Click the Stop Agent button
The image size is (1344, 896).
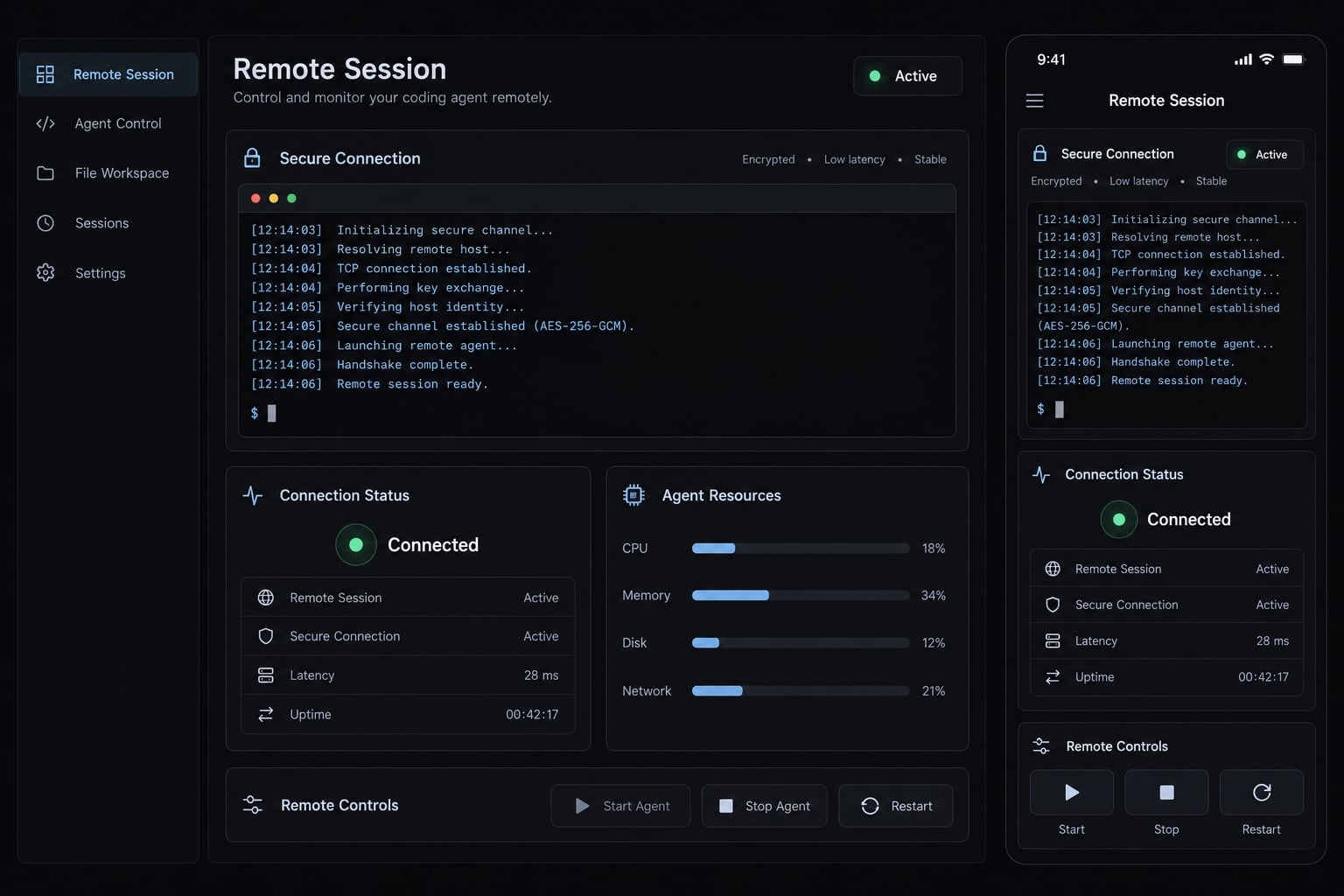[765, 806]
